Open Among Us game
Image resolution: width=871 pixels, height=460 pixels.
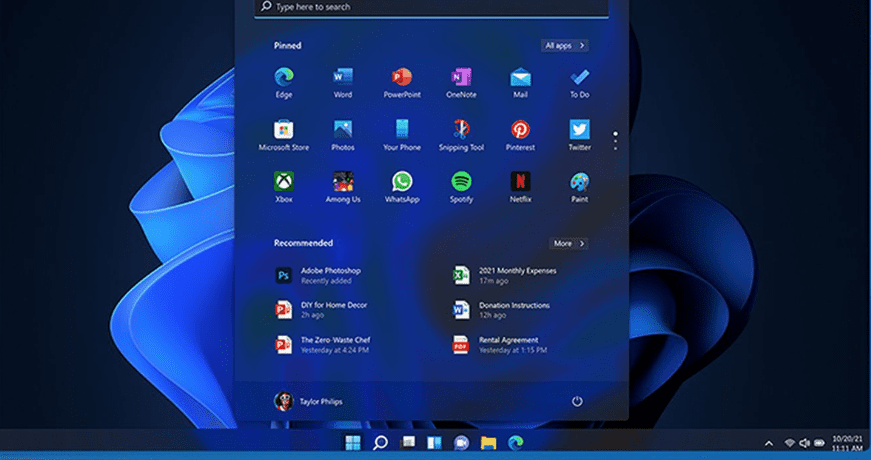(x=343, y=187)
